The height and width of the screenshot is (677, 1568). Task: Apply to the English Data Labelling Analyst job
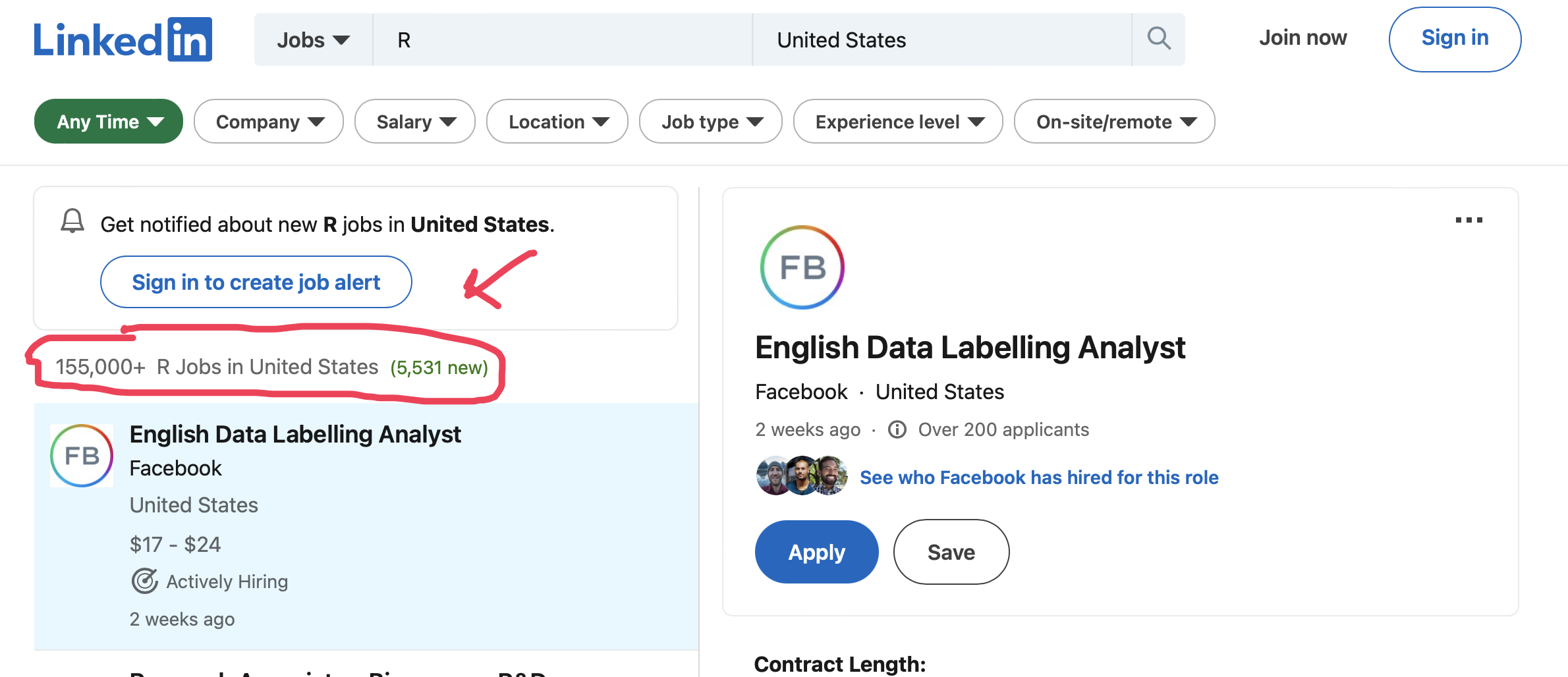(x=816, y=552)
